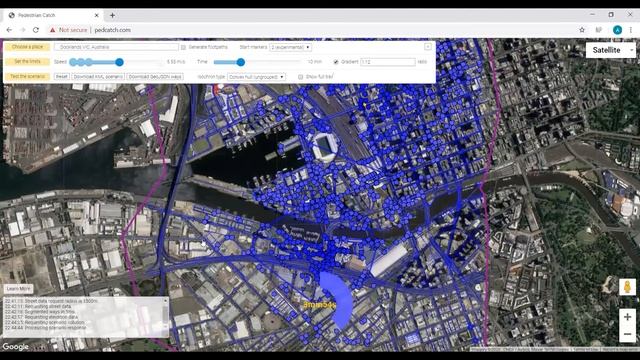Click the Gradient ratio input field
Viewport: 640px width, 360px height.
[388, 62]
